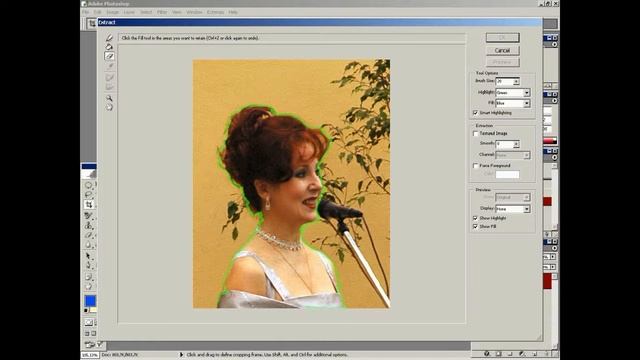640x360 pixels.
Task: Select the Notes tool in Photoshop toolbox
Action: point(89,277)
